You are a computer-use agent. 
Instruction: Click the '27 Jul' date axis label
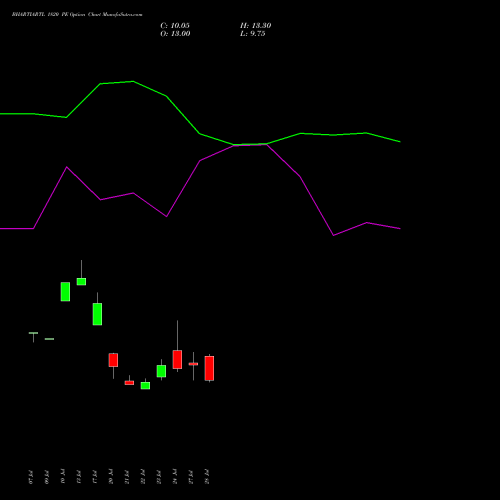(x=191, y=477)
